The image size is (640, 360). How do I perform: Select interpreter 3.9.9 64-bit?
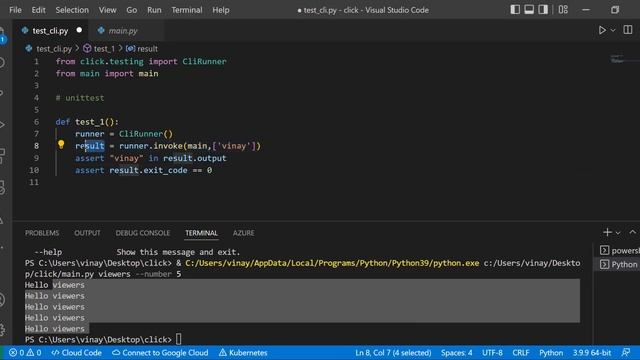592,353
